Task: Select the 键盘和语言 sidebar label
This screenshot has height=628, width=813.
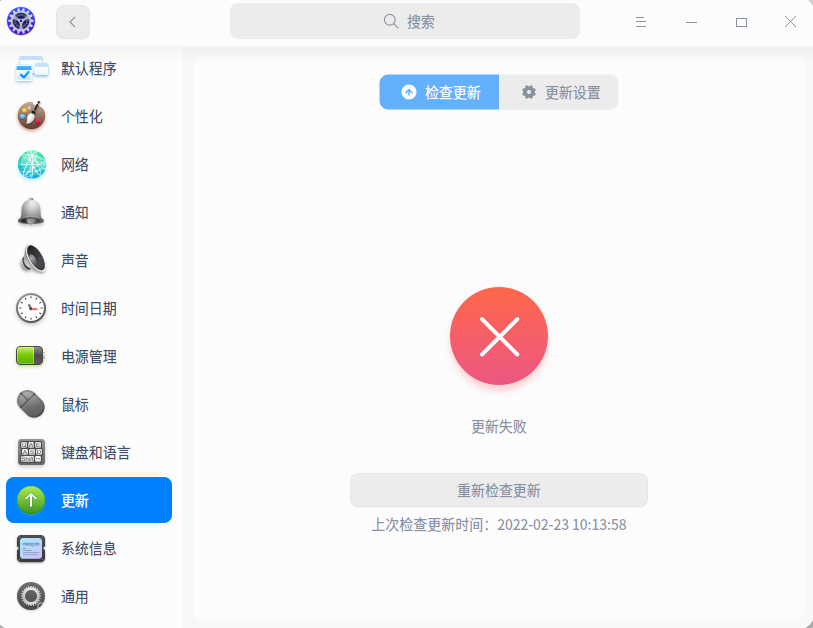Action: [95, 452]
